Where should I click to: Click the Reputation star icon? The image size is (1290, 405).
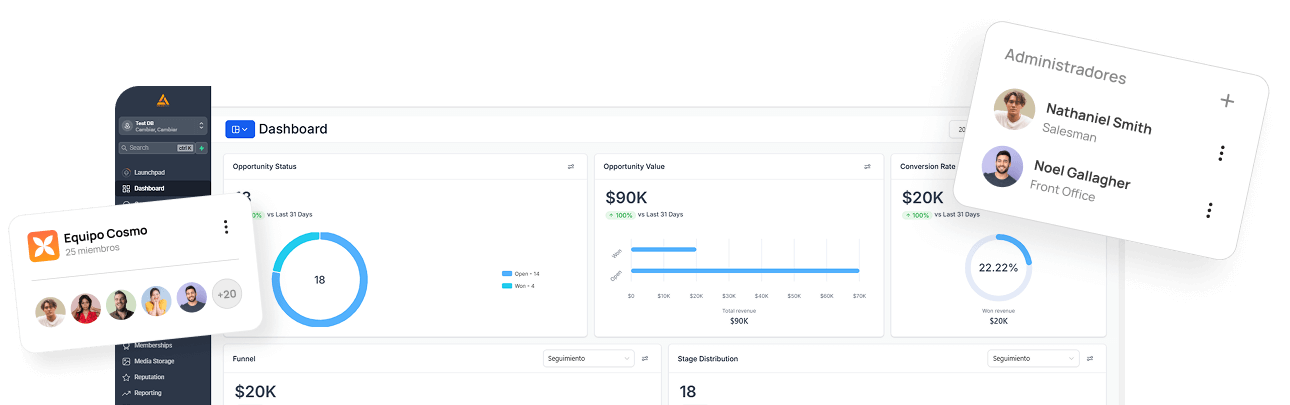tap(126, 377)
